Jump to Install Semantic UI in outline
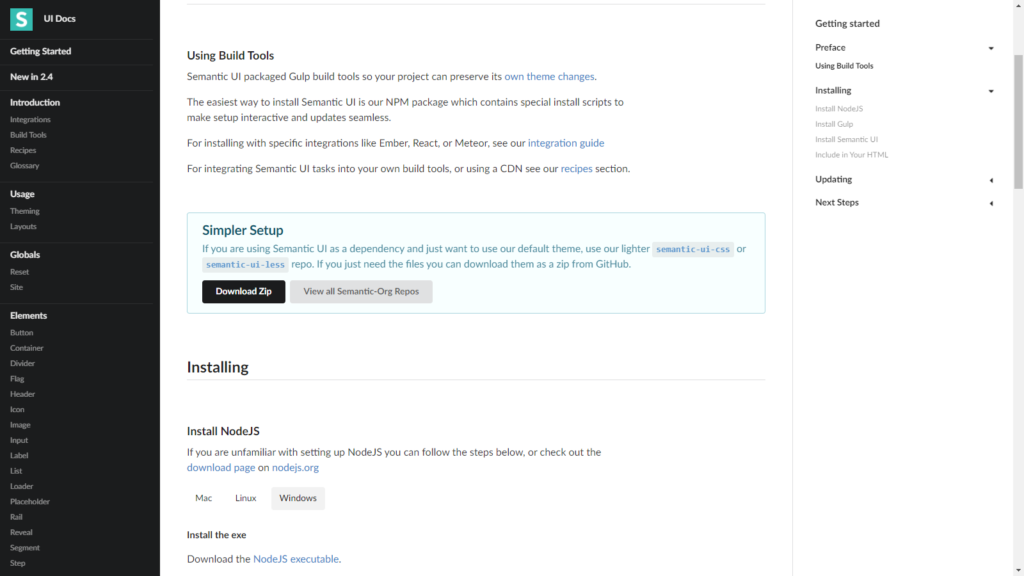The height and width of the screenshot is (576, 1024). tap(846, 139)
